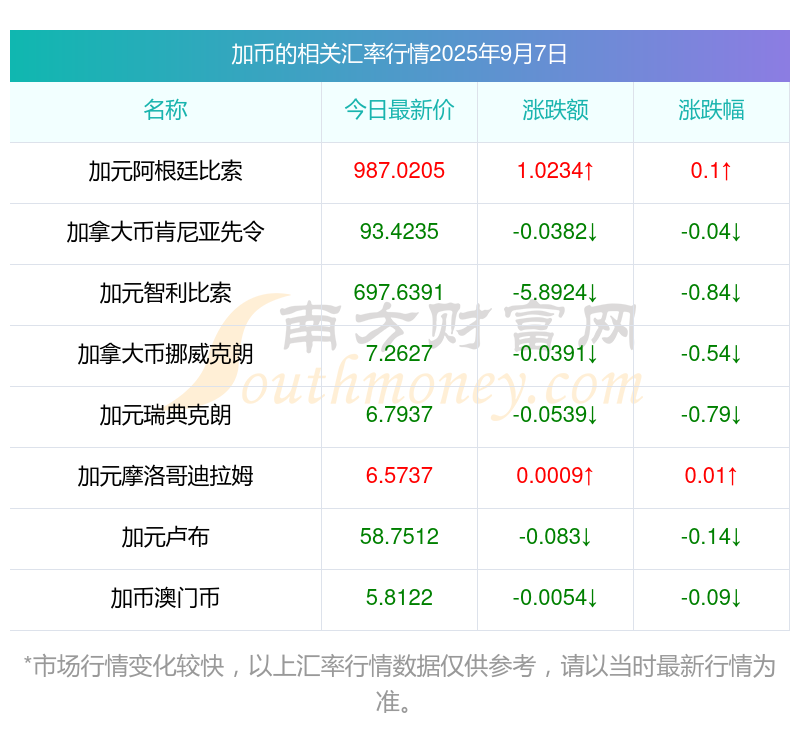Screen dimensions: 800x733
Task: Select the row name 加元瑞典克朗
Action: click(x=165, y=415)
